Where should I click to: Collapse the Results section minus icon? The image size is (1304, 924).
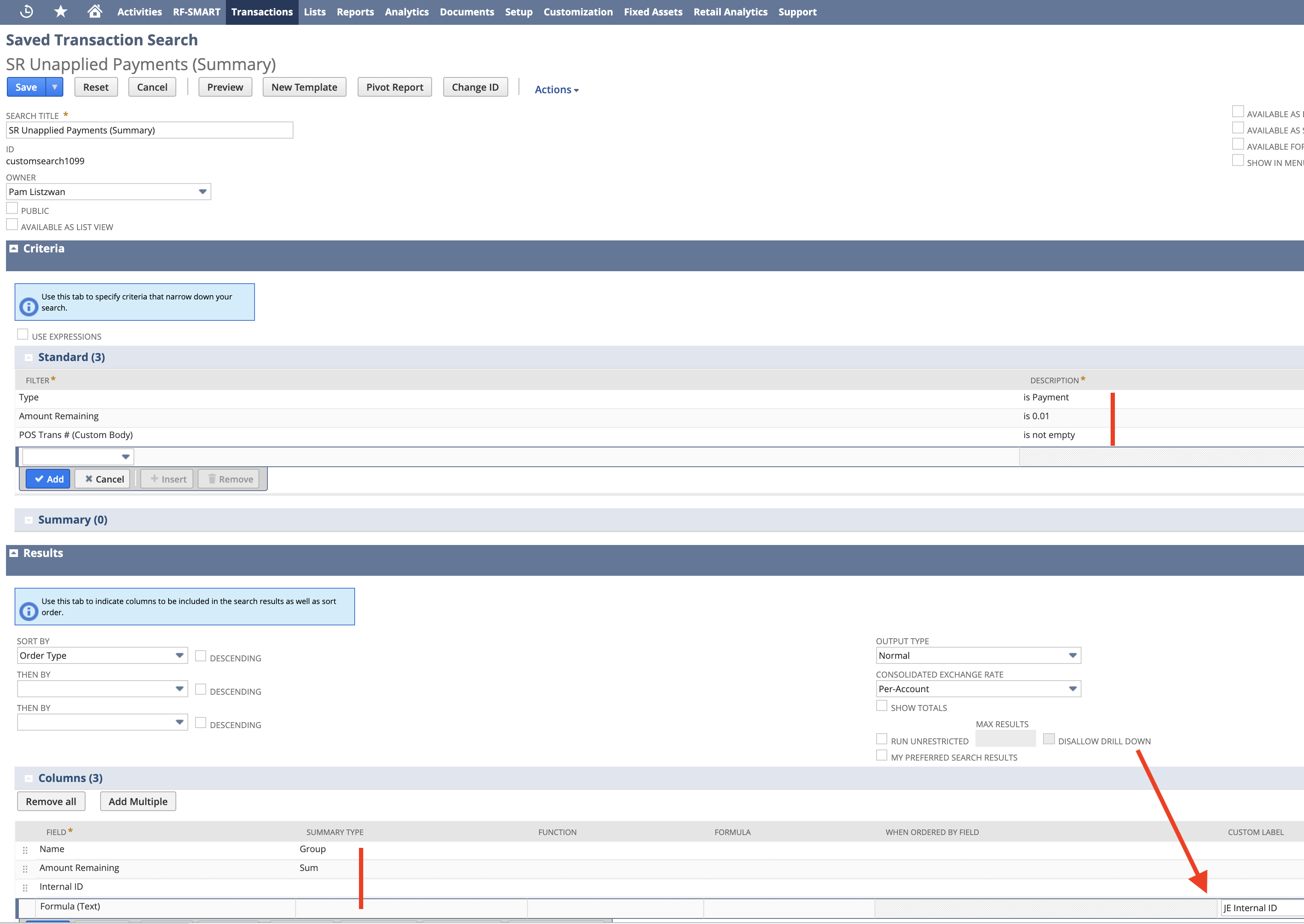point(14,553)
